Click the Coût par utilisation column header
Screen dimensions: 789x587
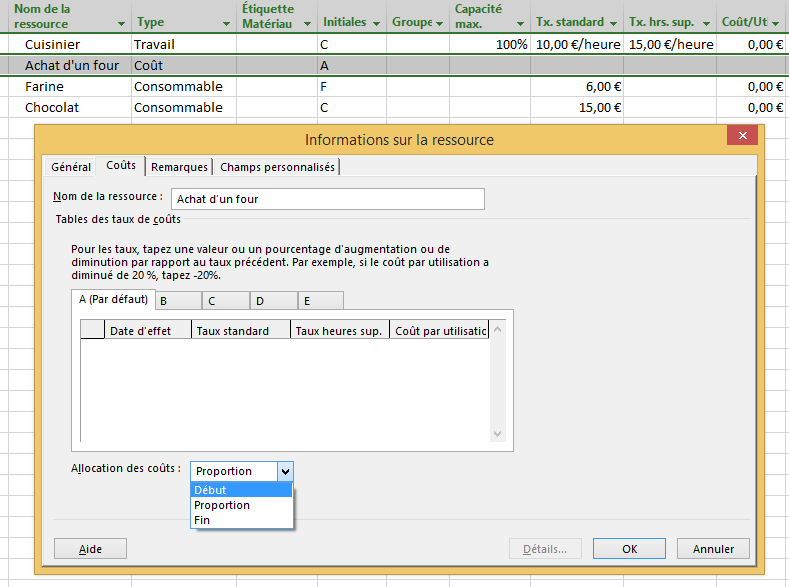click(439, 330)
